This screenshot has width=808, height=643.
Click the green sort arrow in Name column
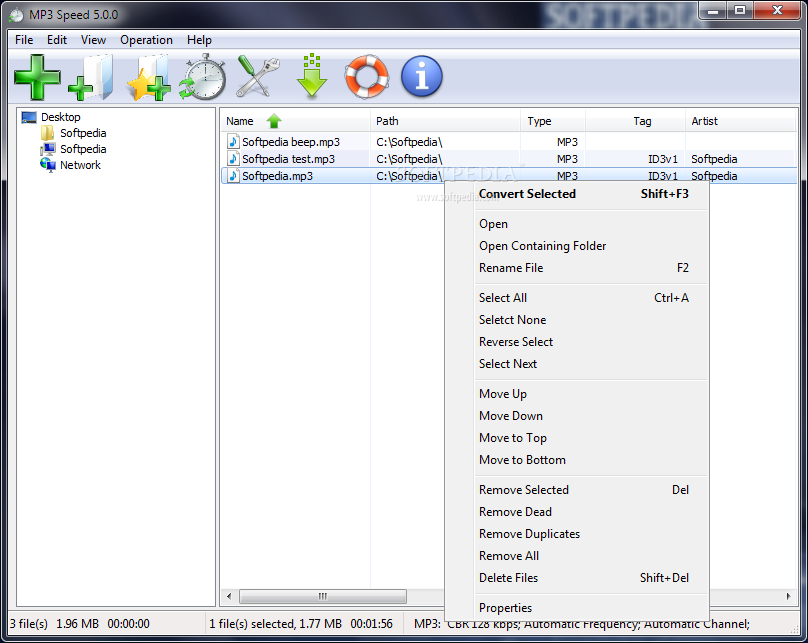pyautogui.click(x=274, y=121)
